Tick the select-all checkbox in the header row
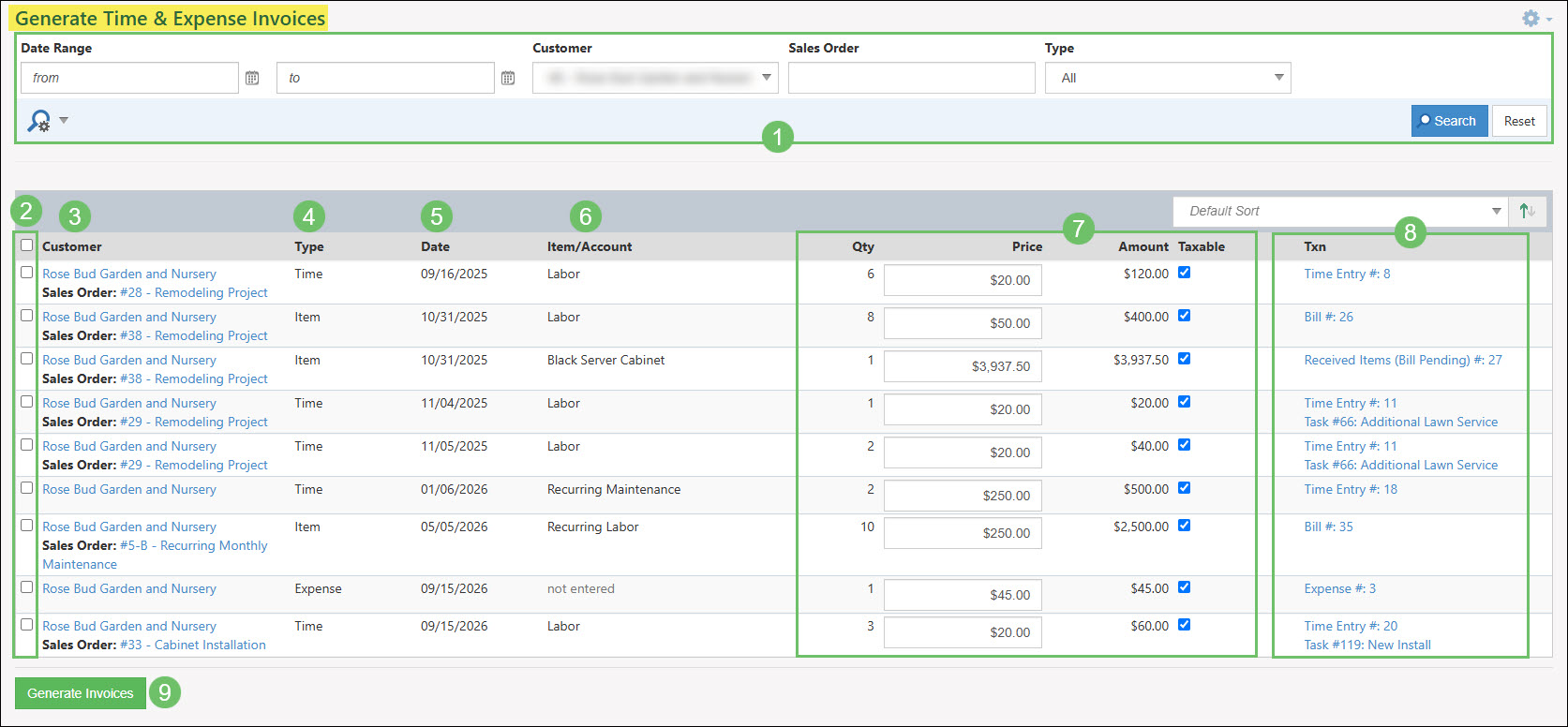Screen dimensions: 1568x727 27,245
